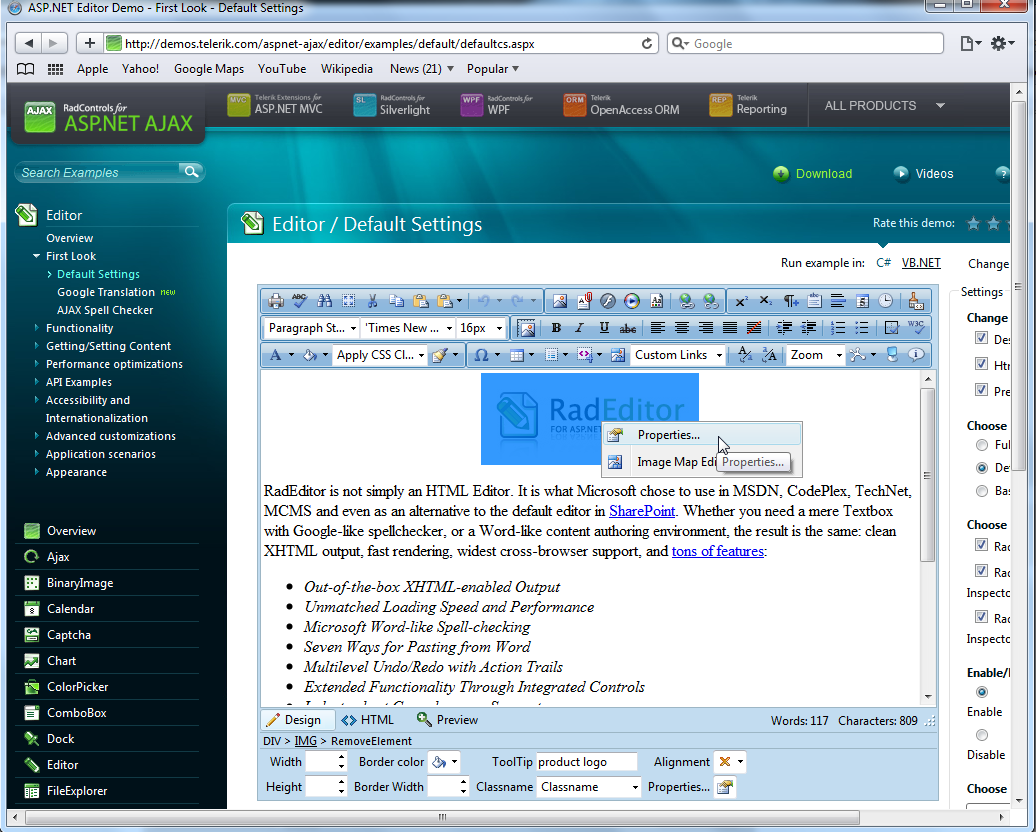Screen dimensions: 1036x832
Task: Align text to the left
Action: pos(657,328)
